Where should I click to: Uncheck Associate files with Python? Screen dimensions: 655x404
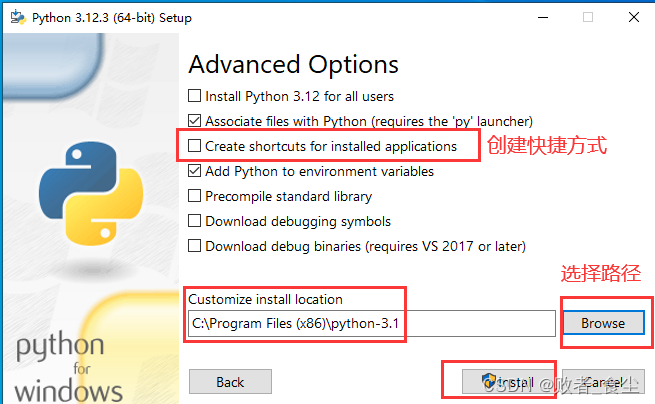point(194,121)
